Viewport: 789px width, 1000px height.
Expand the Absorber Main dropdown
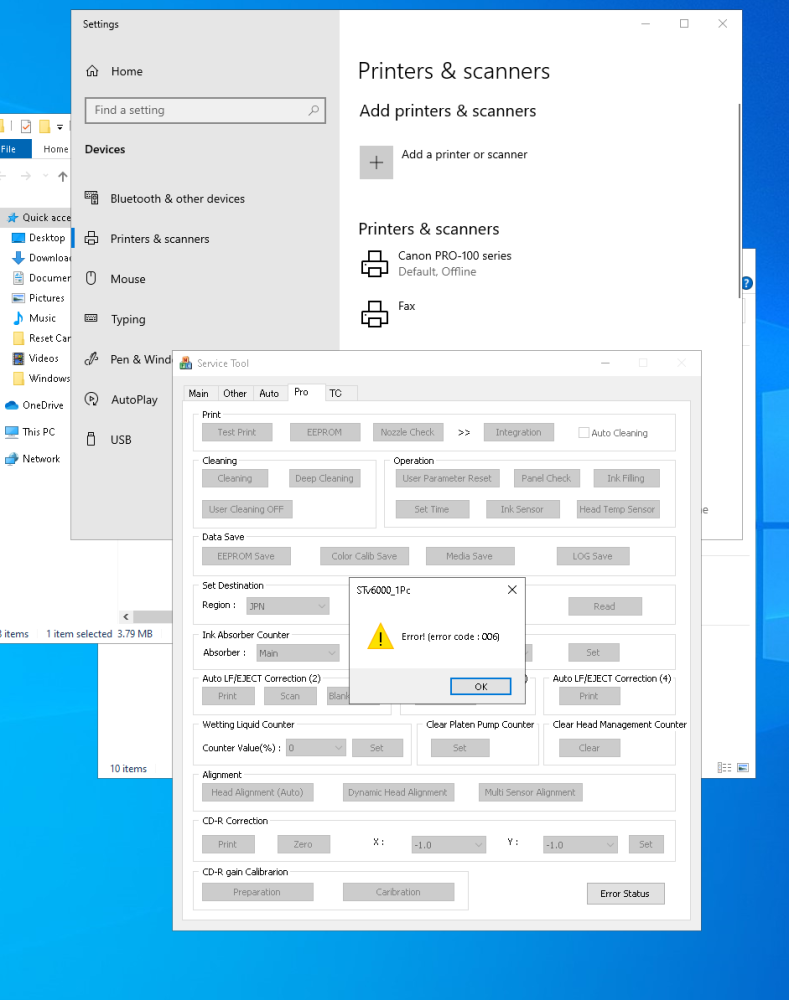(297, 653)
